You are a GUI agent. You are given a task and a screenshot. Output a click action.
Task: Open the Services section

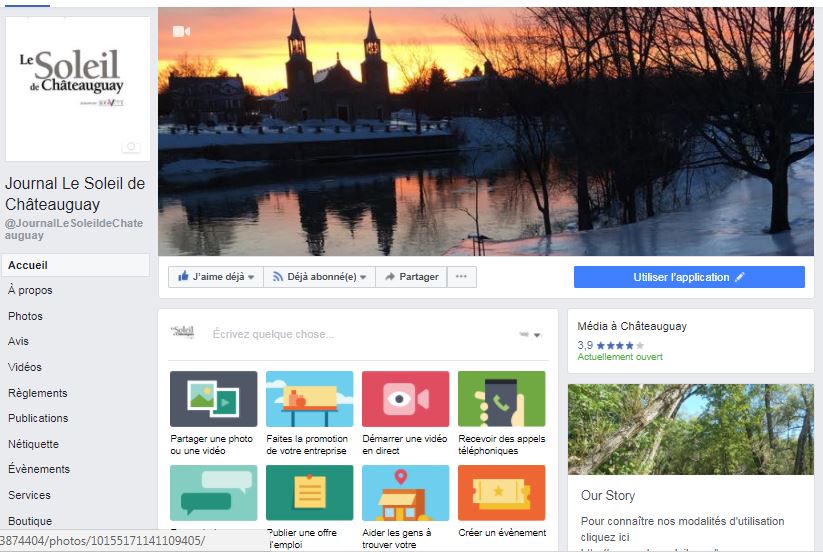point(29,495)
